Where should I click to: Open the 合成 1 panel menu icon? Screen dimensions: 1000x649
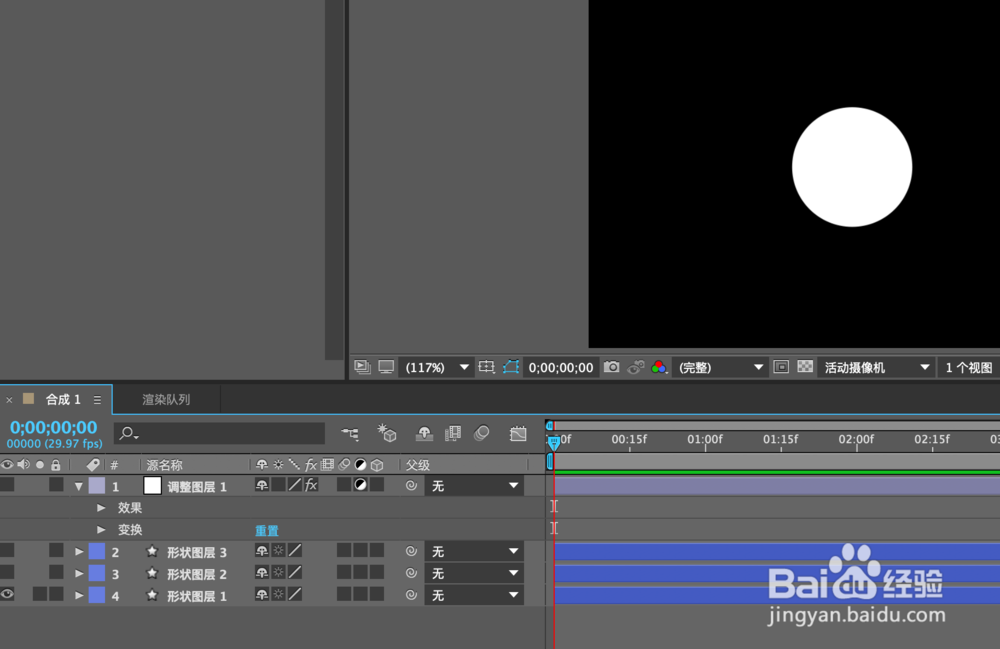[98, 400]
